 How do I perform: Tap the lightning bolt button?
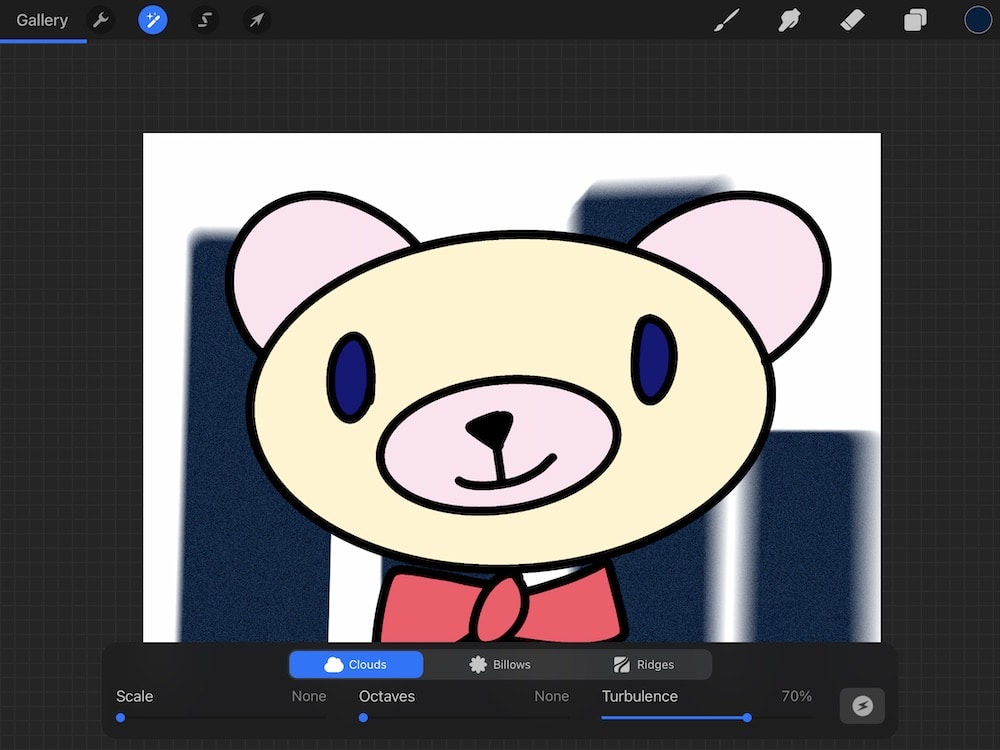[x=862, y=706]
